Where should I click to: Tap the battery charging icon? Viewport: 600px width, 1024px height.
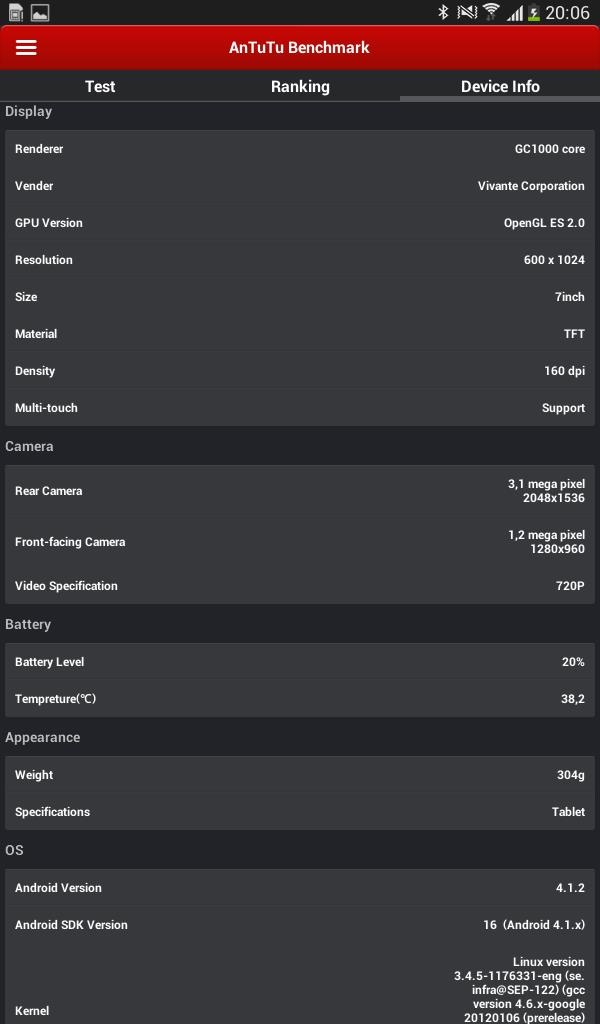click(534, 13)
